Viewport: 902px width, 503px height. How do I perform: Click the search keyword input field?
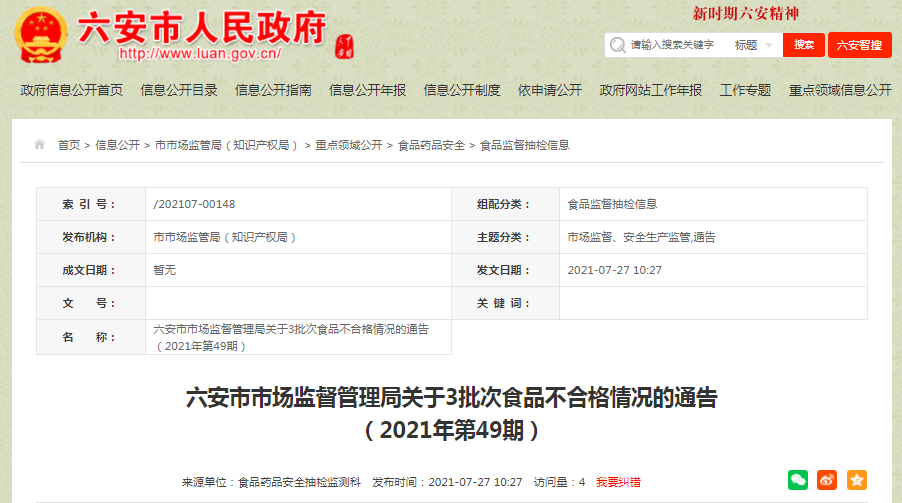tap(672, 45)
